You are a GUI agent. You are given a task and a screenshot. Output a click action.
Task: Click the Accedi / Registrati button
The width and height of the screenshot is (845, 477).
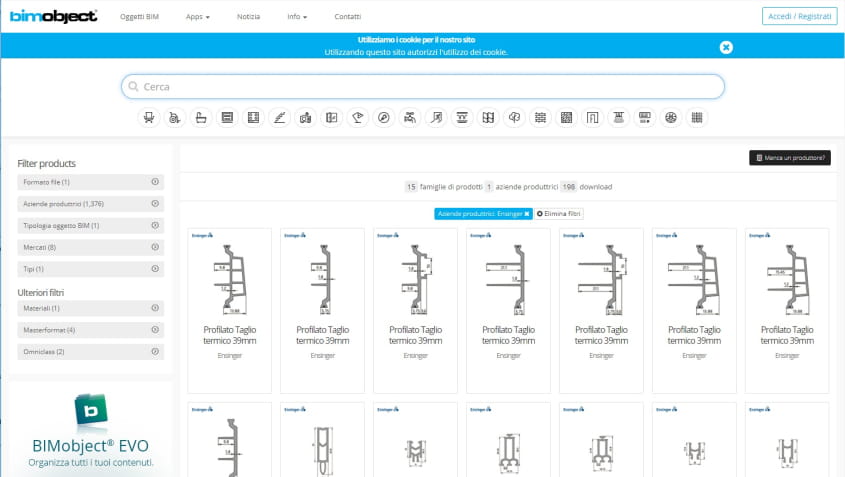click(799, 17)
